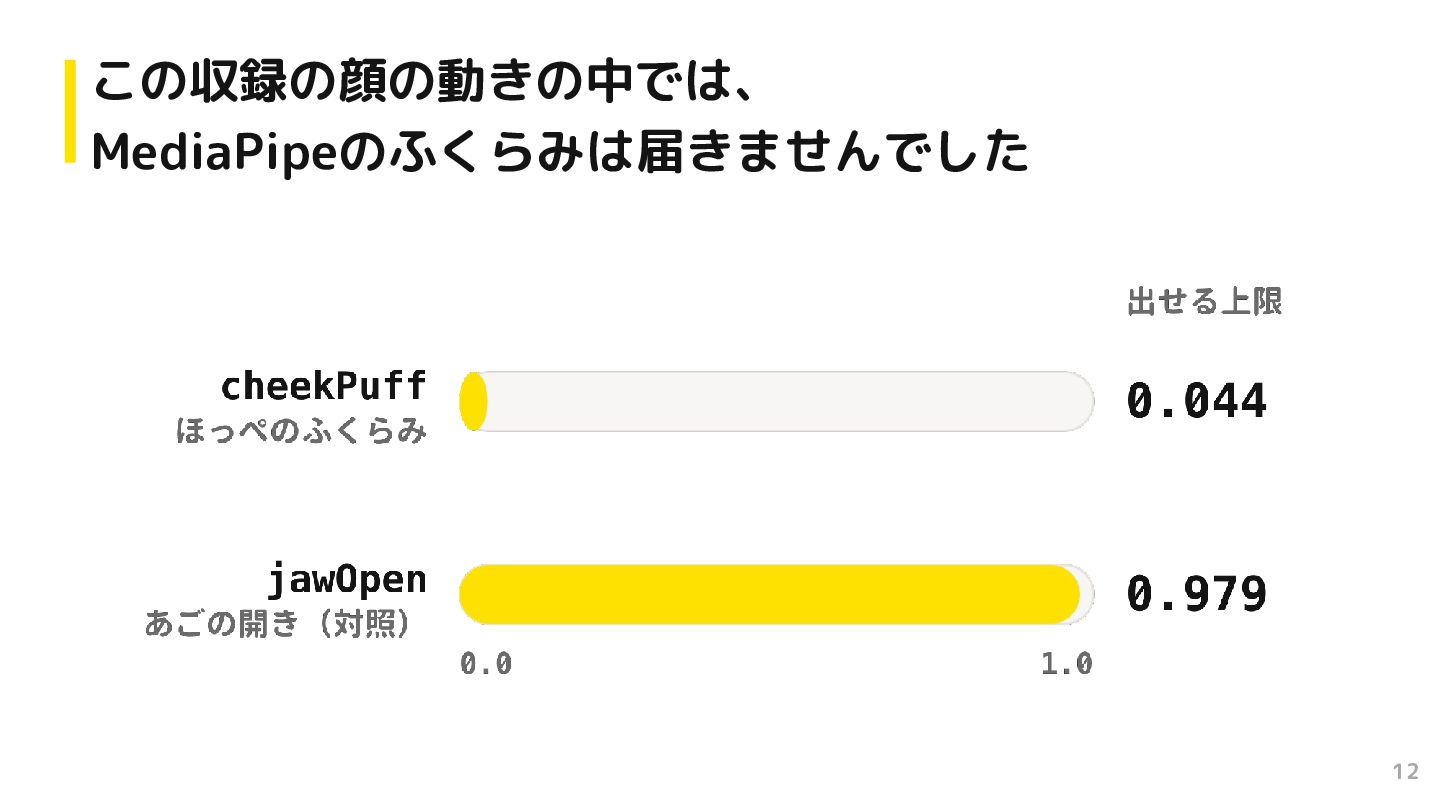Click the title line starting with MediaPipe
Image resolution: width=1440 pixels, height=810 pixels.
tap(560, 153)
